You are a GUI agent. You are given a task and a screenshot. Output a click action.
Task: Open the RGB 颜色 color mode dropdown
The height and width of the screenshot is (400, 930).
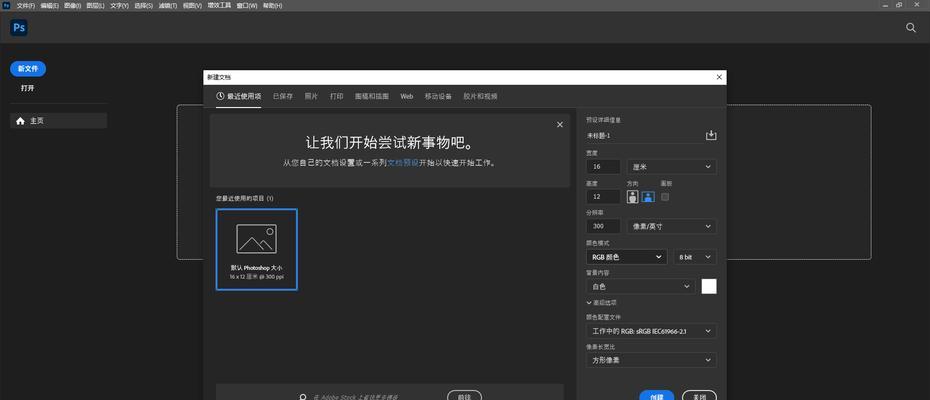627,257
